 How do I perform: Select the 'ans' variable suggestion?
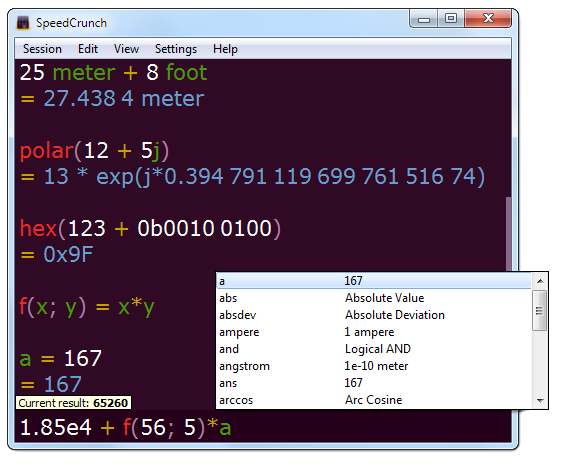[x=374, y=383]
